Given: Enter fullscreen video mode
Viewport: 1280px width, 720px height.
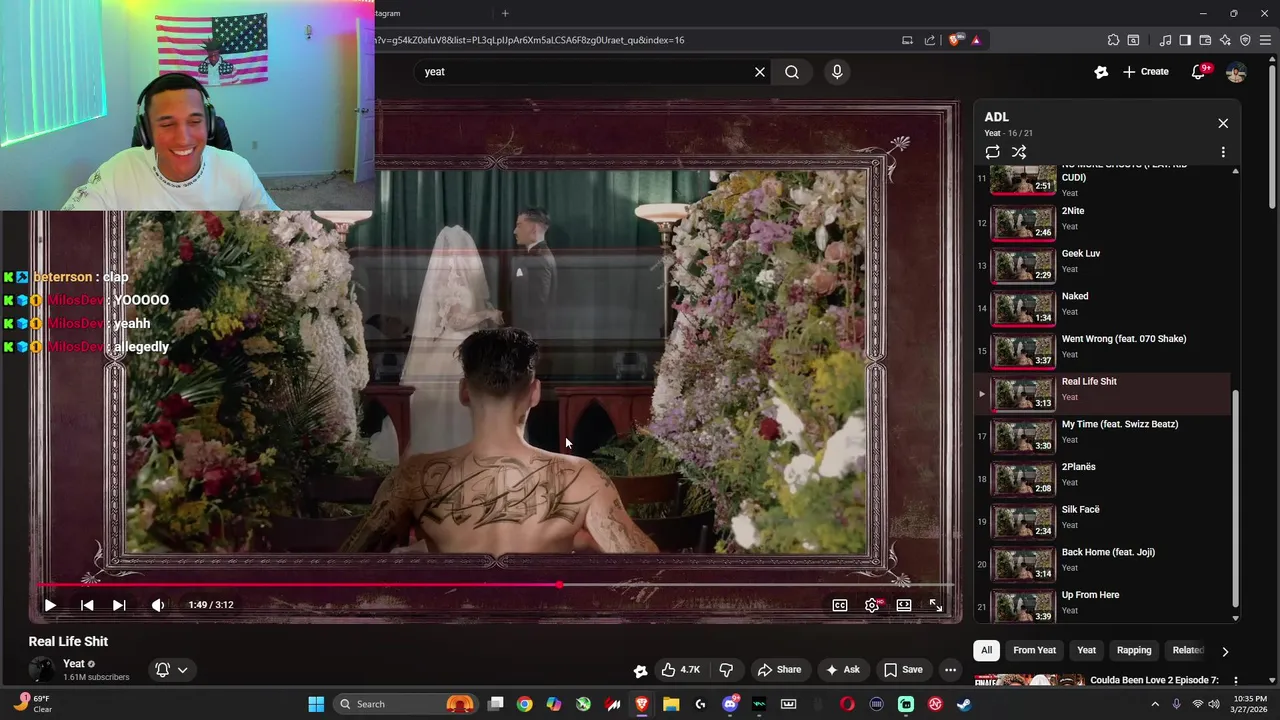Looking at the screenshot, I should pyautogui.click(x=936, y=605).
